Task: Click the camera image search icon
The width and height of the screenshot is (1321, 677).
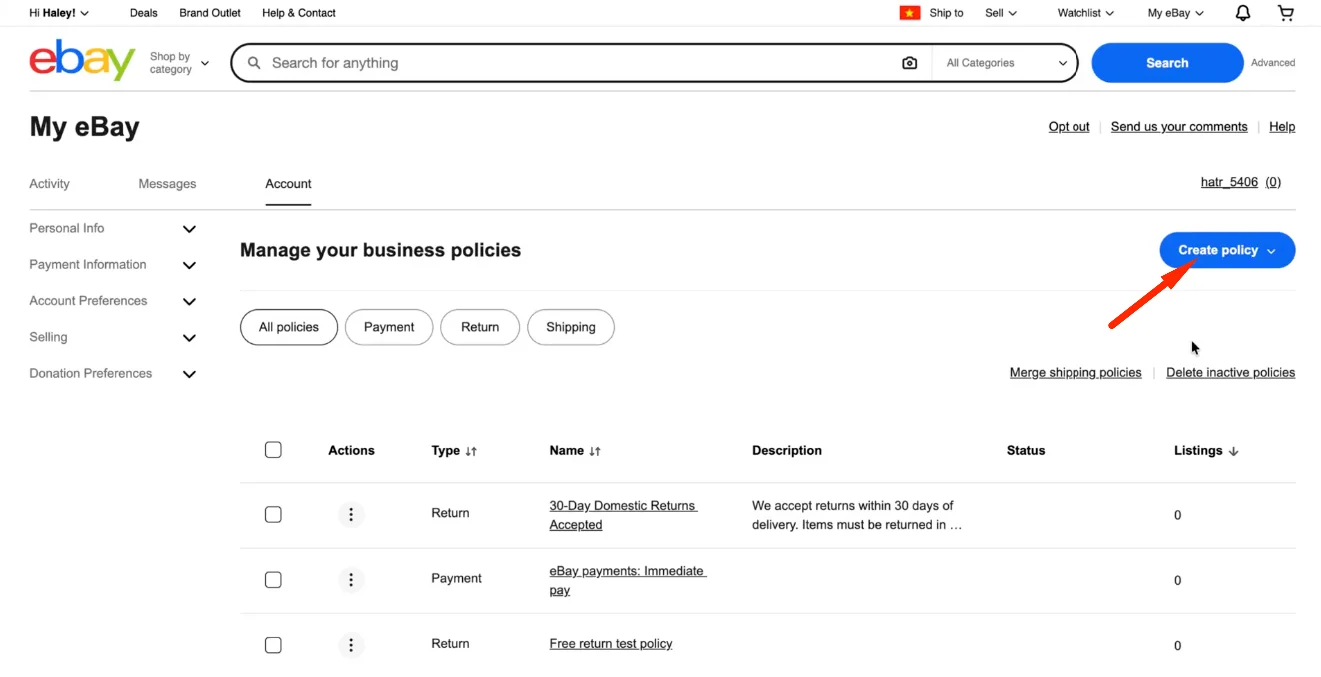Action: click(x=909, y=63)
